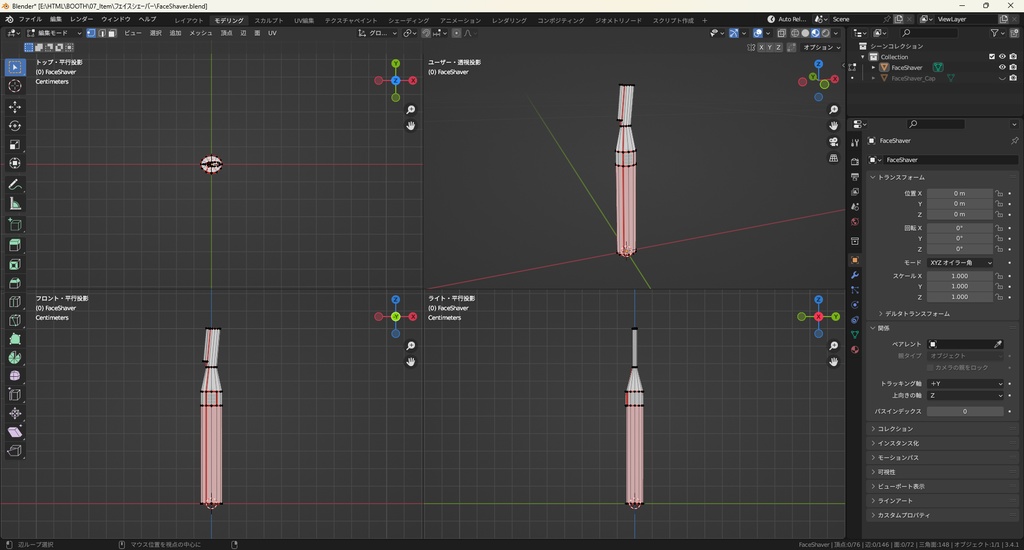Screen dimensions: 1024x550
Task: Toggle X-ray display
Action: point(781,33)
